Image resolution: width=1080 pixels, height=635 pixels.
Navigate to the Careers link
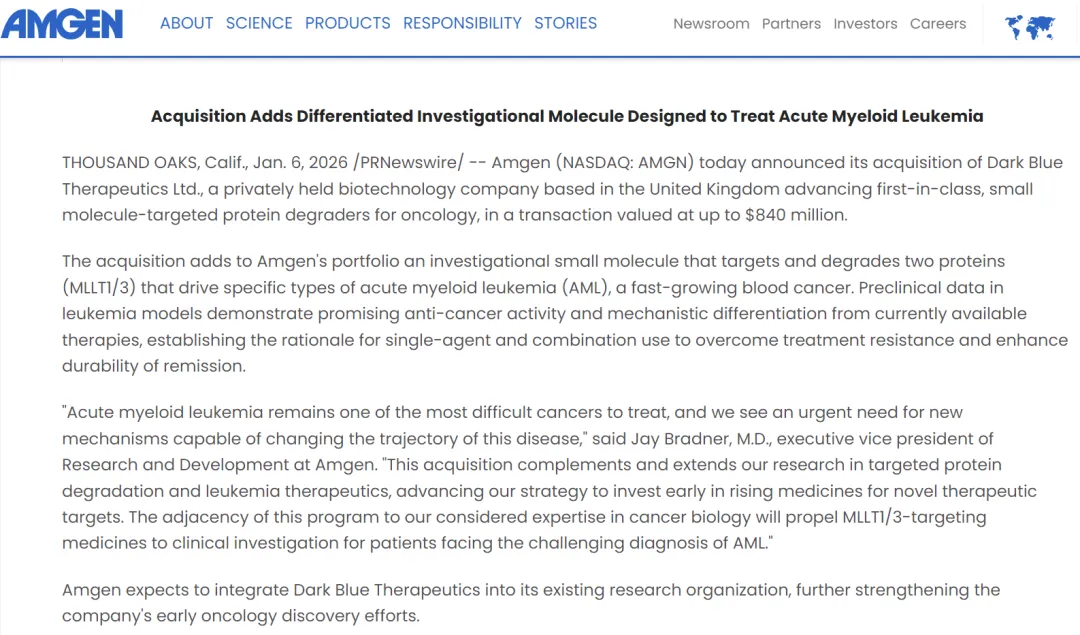pyautogui.click(x=938, y=24)
